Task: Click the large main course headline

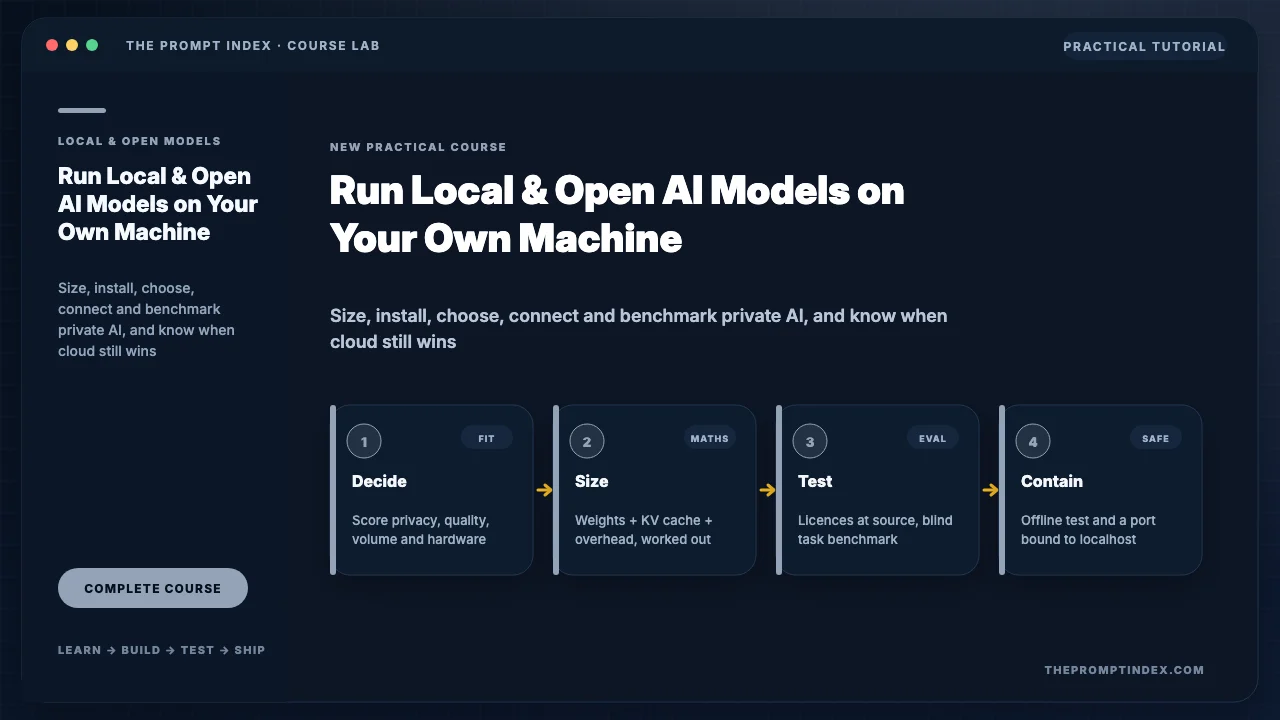Action: (617, 214)
